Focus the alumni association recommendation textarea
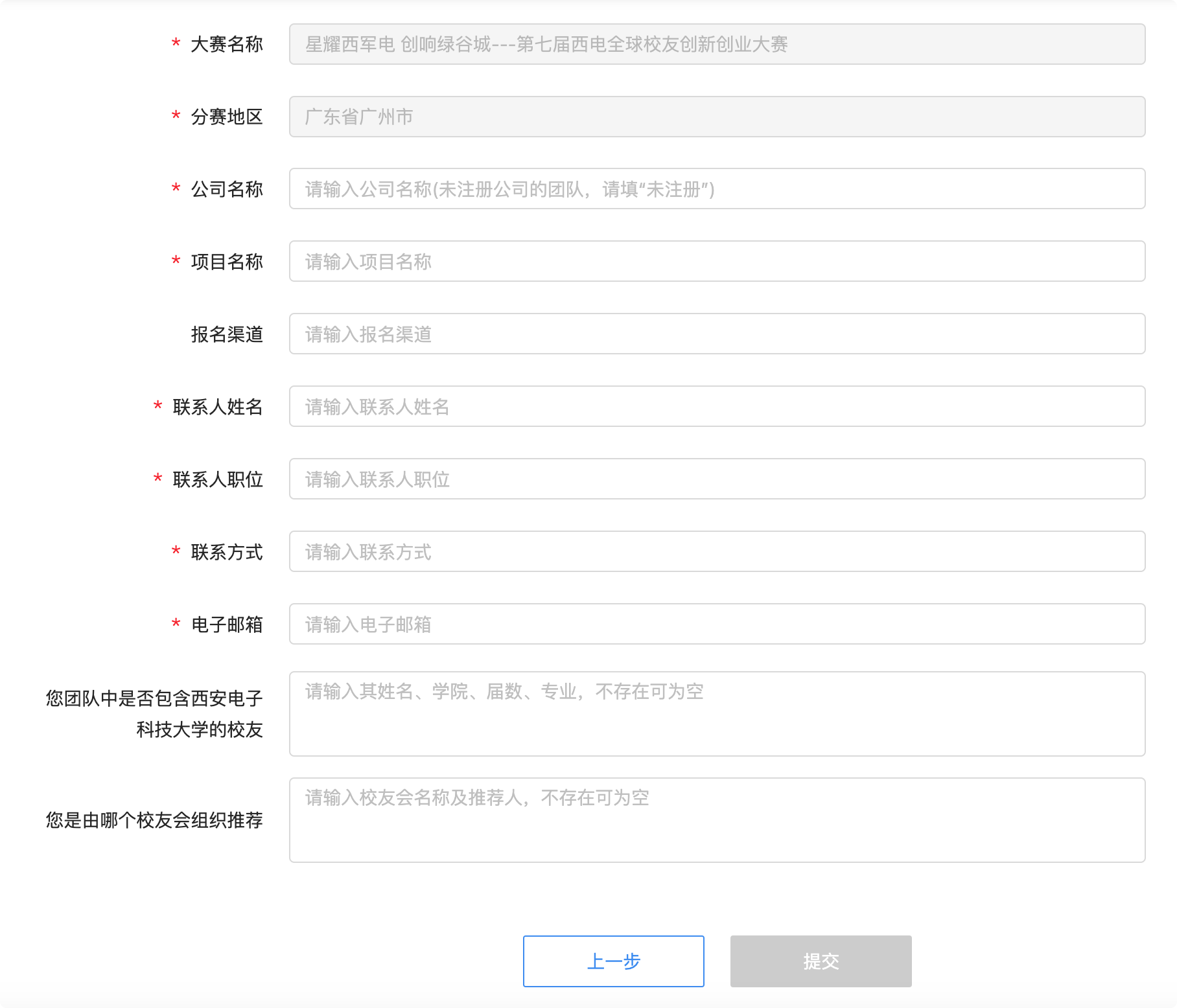The width and height of the screenshot is (1177, 1008). [717, 820]
